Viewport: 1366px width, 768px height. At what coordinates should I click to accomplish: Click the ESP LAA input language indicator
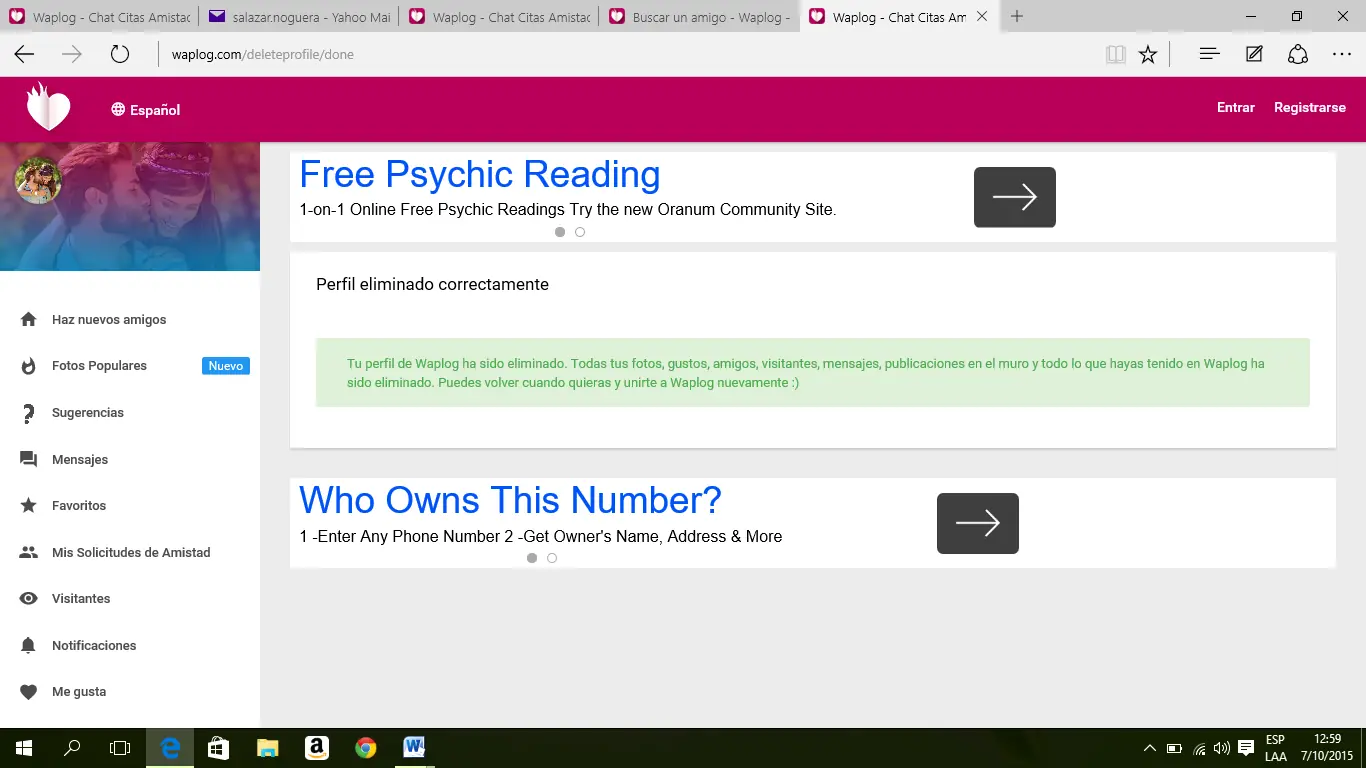click(1275, 748)
